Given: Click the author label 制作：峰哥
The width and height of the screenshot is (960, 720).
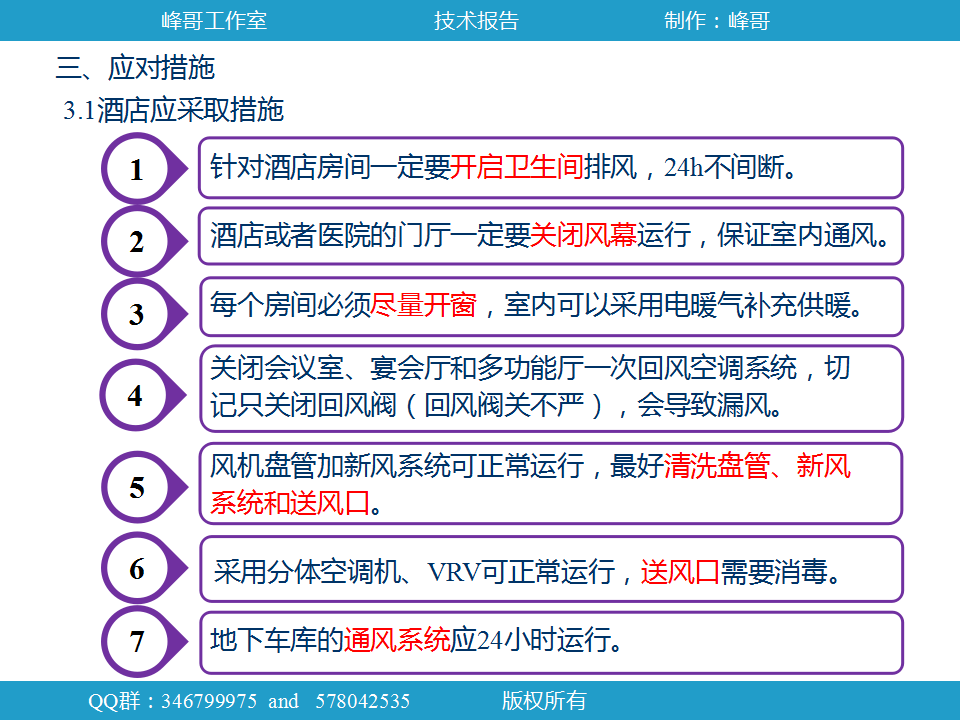Looking at the screenshot, I should coord(717,21).
